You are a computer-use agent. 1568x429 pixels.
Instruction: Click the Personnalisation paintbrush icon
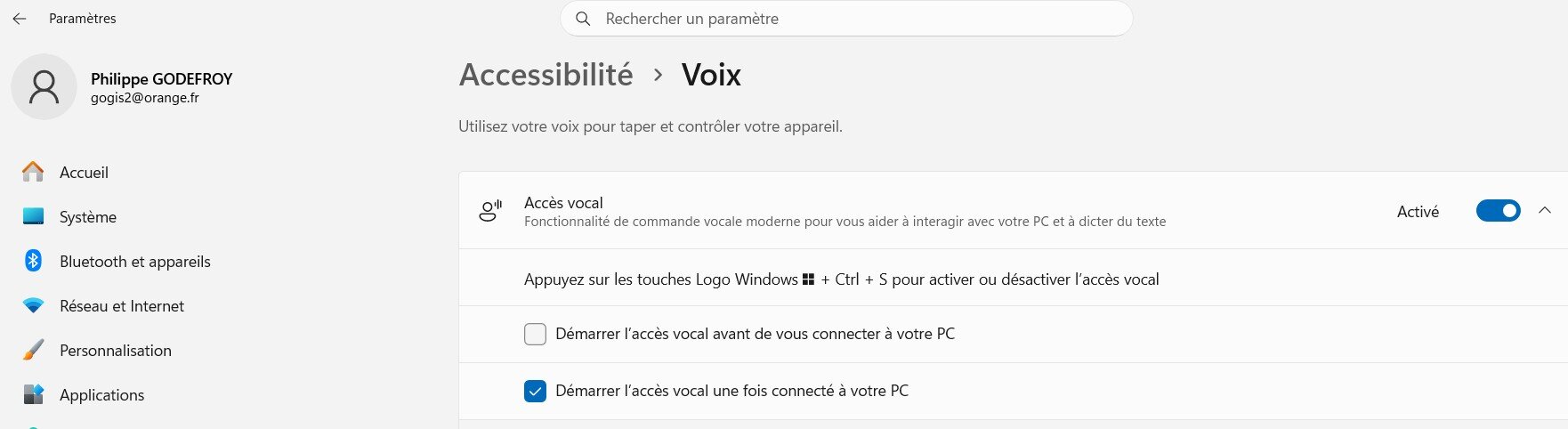33,350
